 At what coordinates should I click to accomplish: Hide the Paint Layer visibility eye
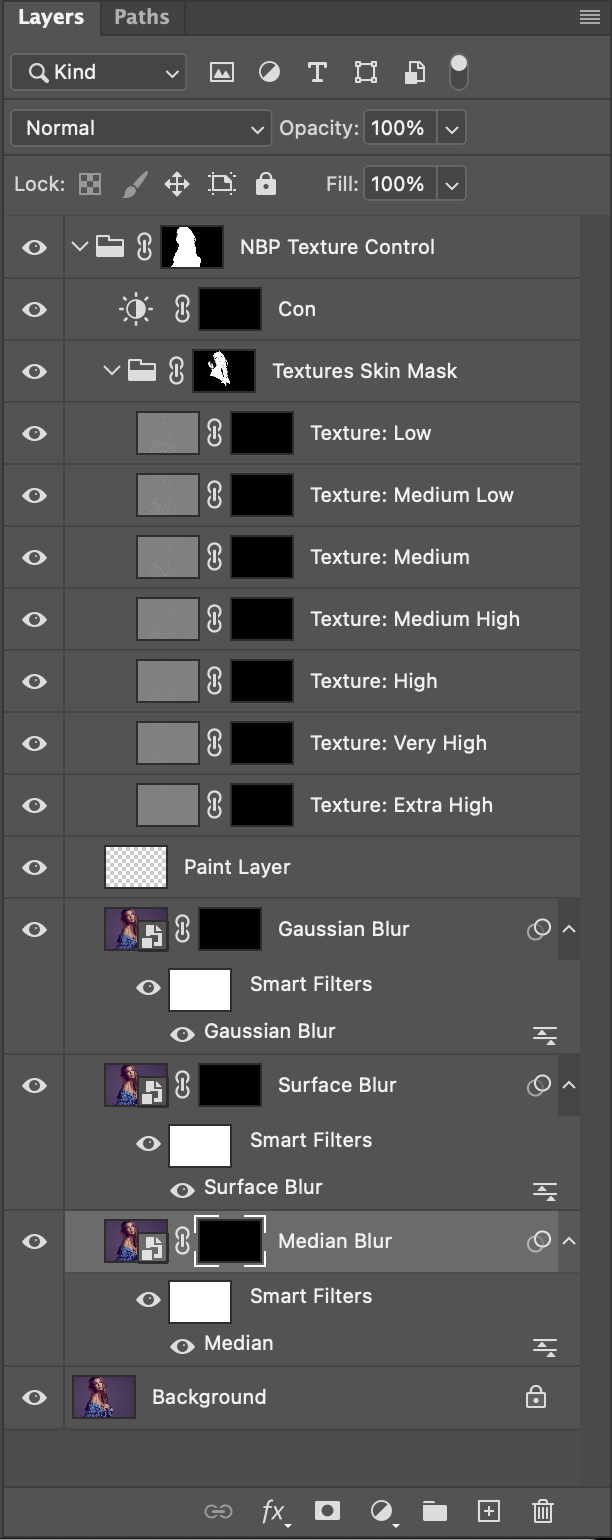pos(34,867)
